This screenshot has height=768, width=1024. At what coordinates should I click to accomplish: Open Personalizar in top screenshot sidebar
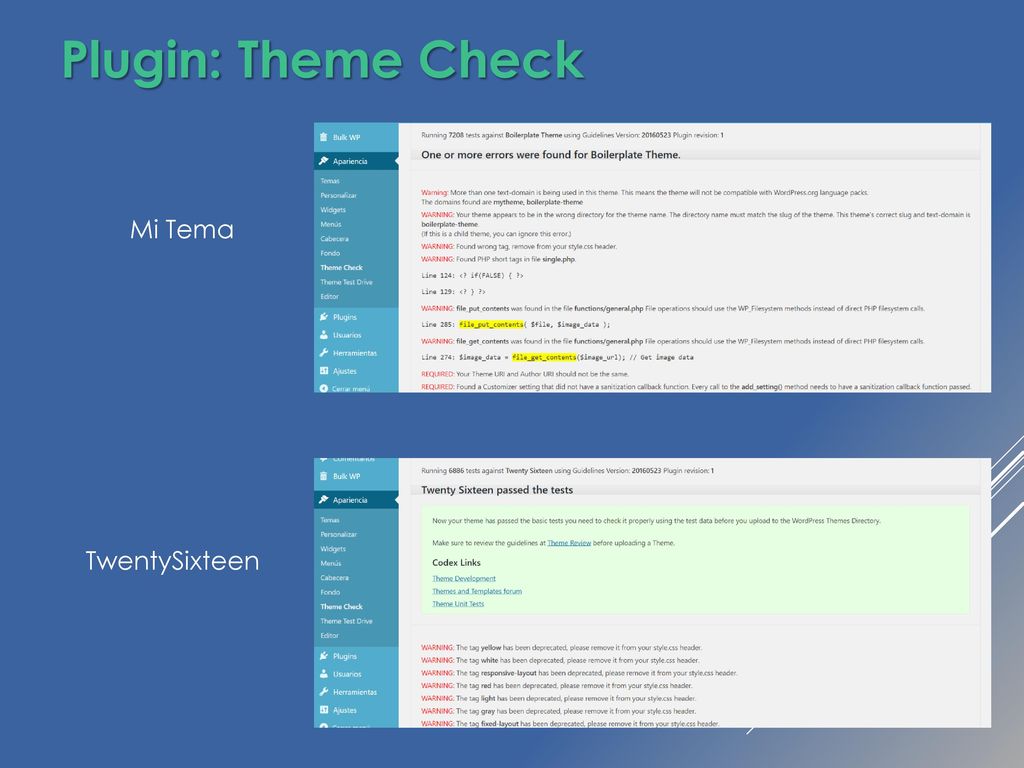point(338,195)
